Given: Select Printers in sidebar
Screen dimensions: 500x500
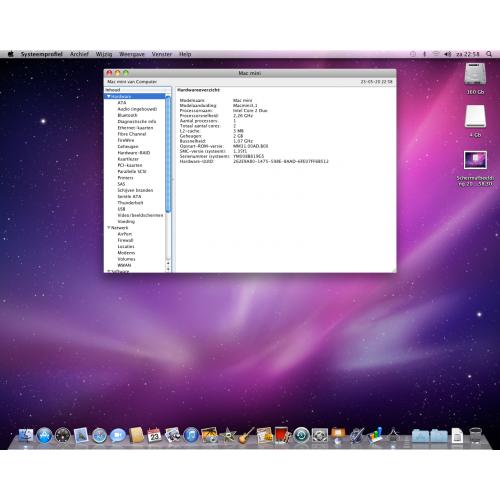Looking at the screenshot, I should tap(125, 178).
